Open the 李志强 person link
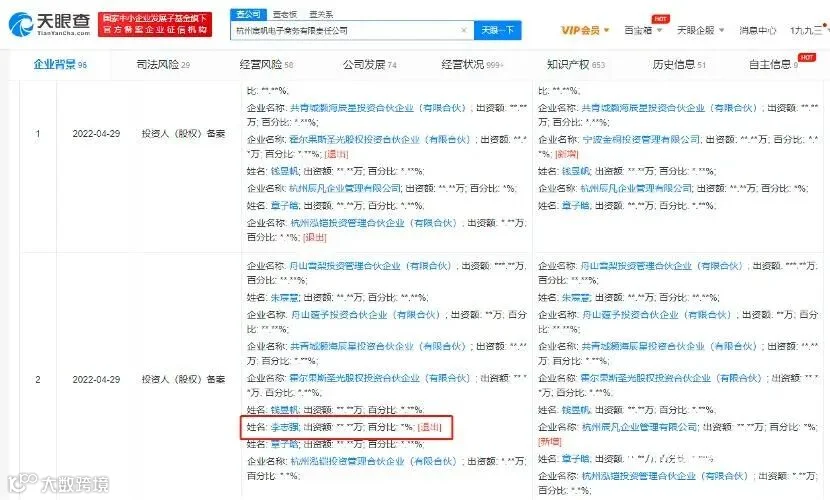 click(x=285, y=427)
